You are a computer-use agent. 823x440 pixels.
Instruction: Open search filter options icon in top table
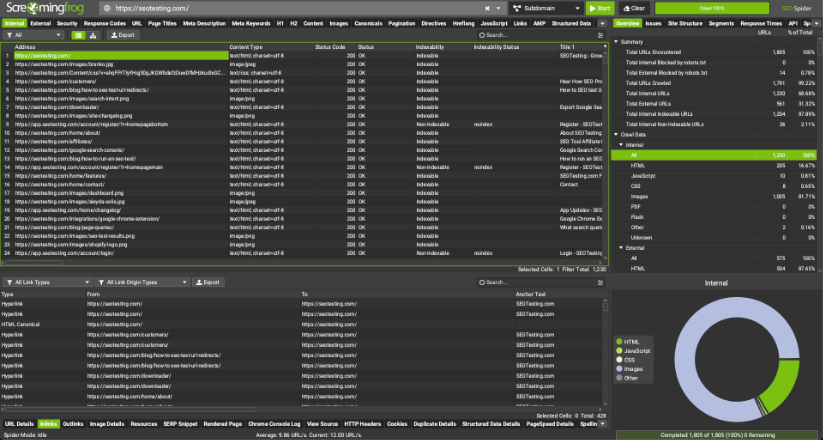(602, 34)
